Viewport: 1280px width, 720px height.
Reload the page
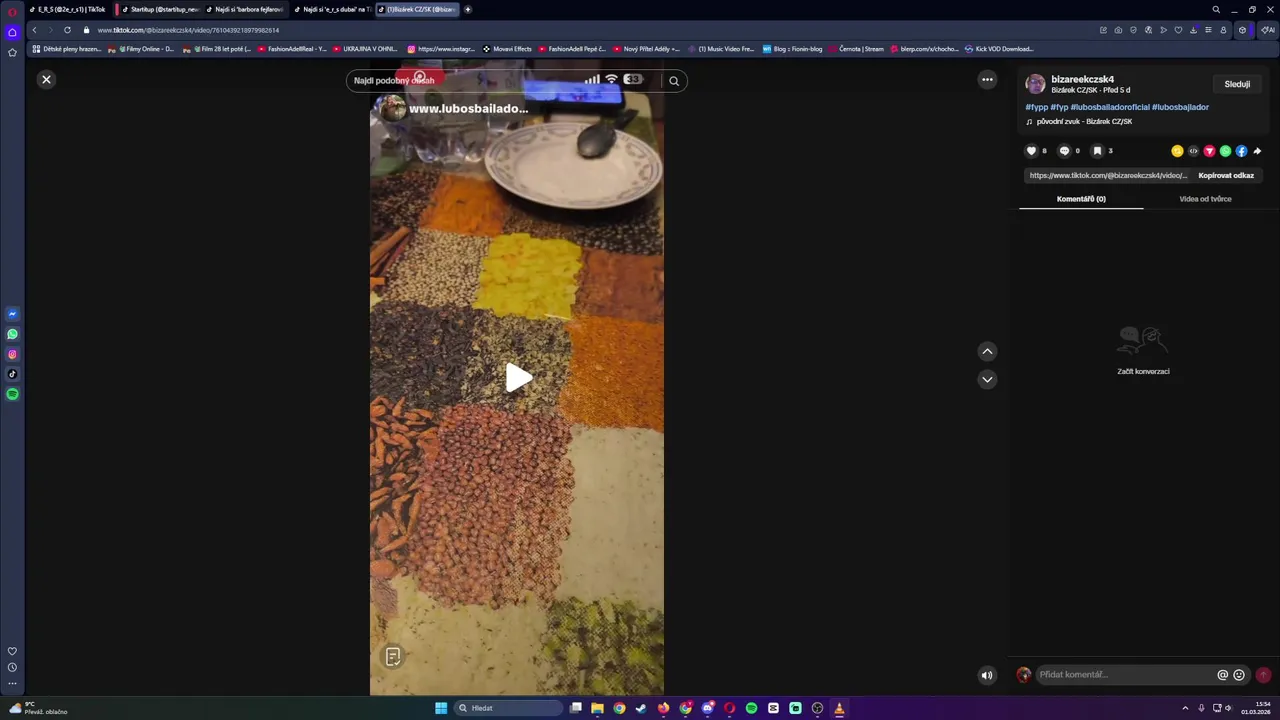67,30
